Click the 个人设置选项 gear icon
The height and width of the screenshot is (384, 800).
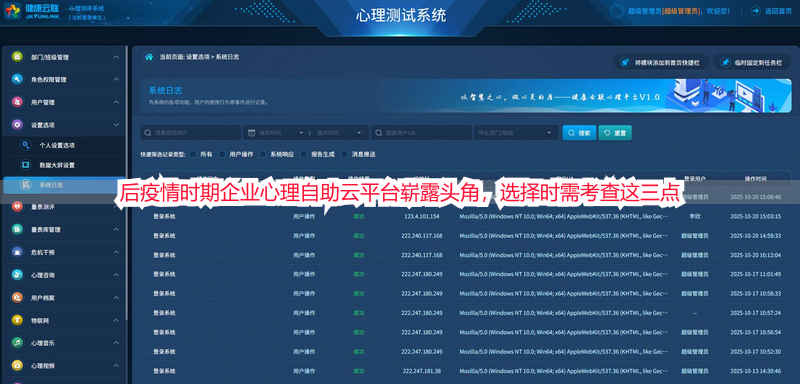[26, 145]
